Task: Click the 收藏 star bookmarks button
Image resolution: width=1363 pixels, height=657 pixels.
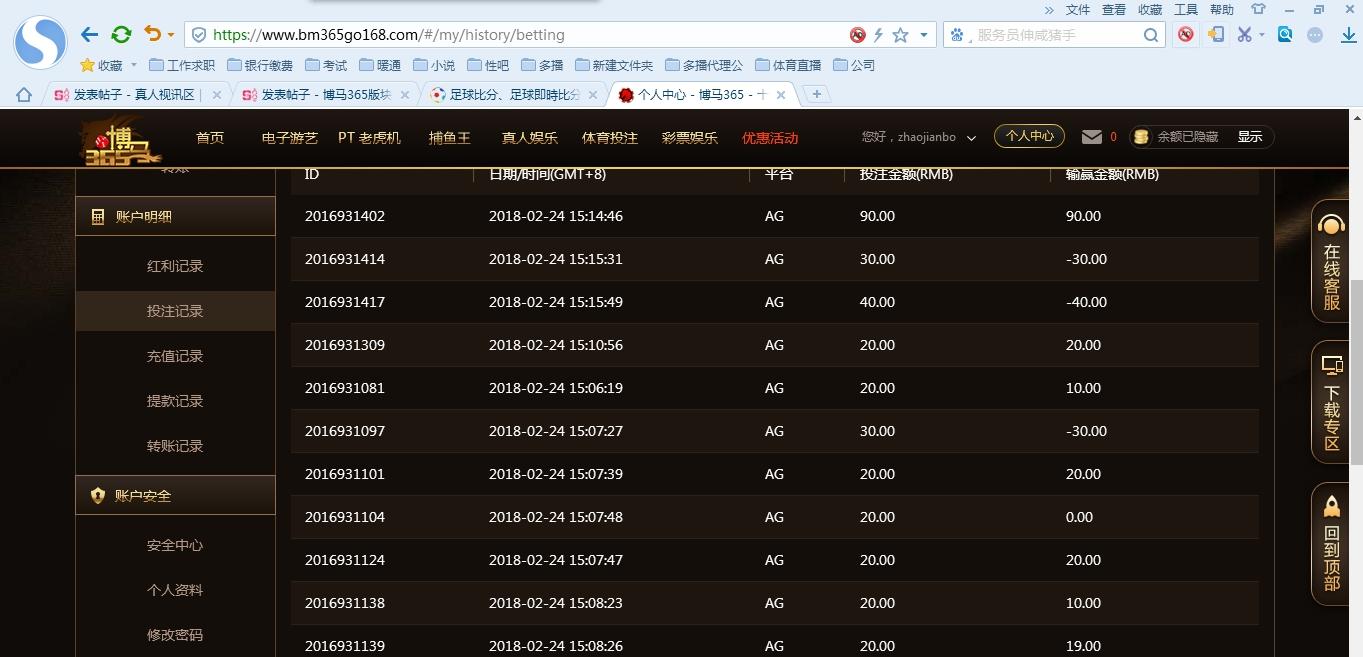Action: pos(101,65)
